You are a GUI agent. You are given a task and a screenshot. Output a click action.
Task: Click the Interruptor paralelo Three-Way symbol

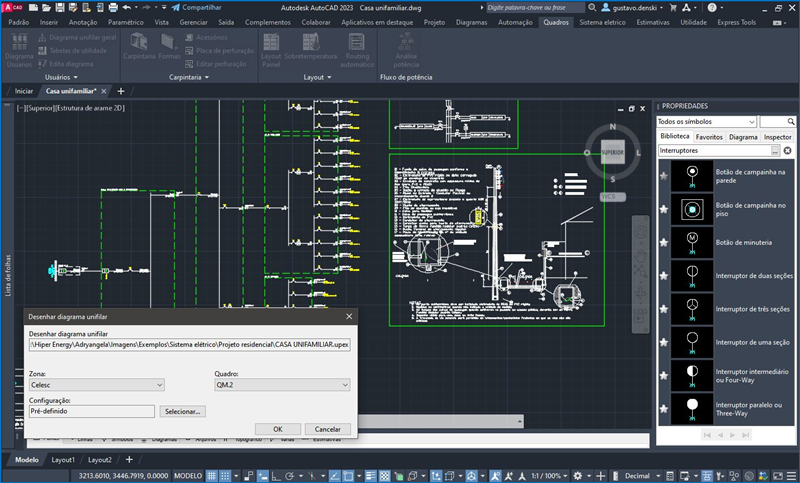pos(690,409)
